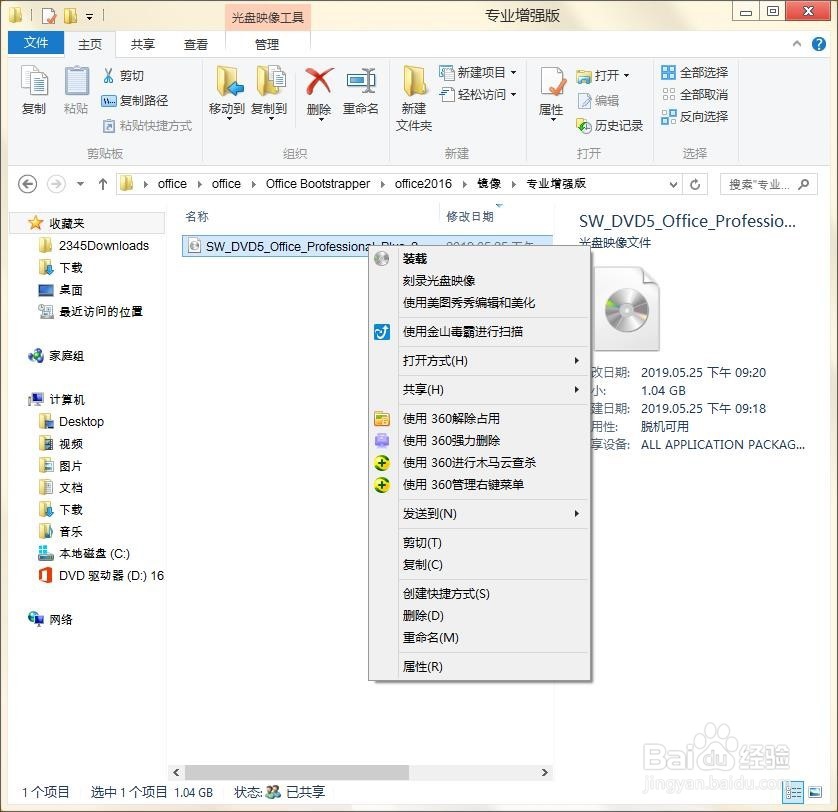This screenshot has width=838, height=812.
Task: Expand the 发送到 submenu arrow
Action: [x=578, y=514]
